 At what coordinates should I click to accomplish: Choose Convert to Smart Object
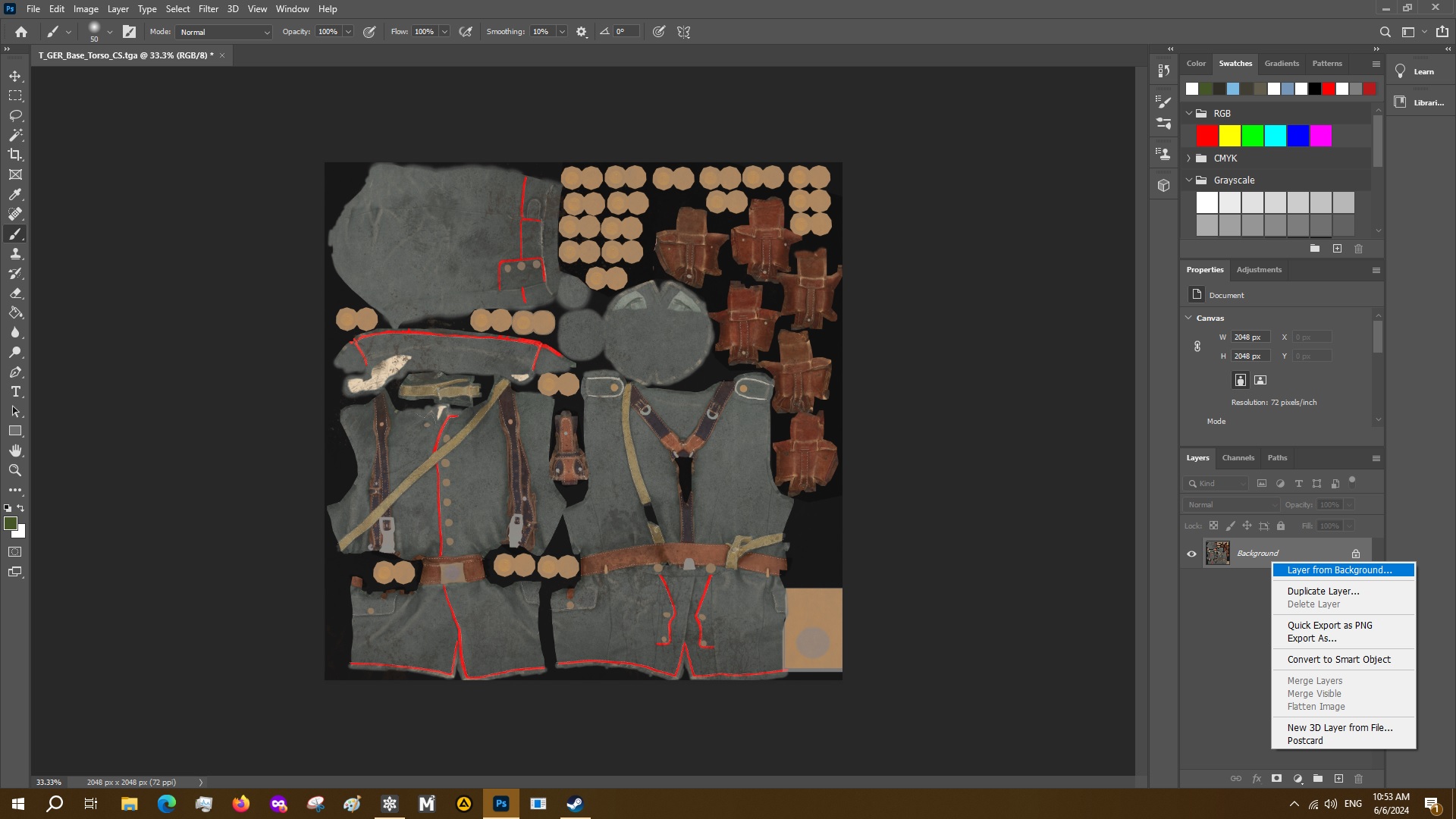click(x=1338, y=660)
